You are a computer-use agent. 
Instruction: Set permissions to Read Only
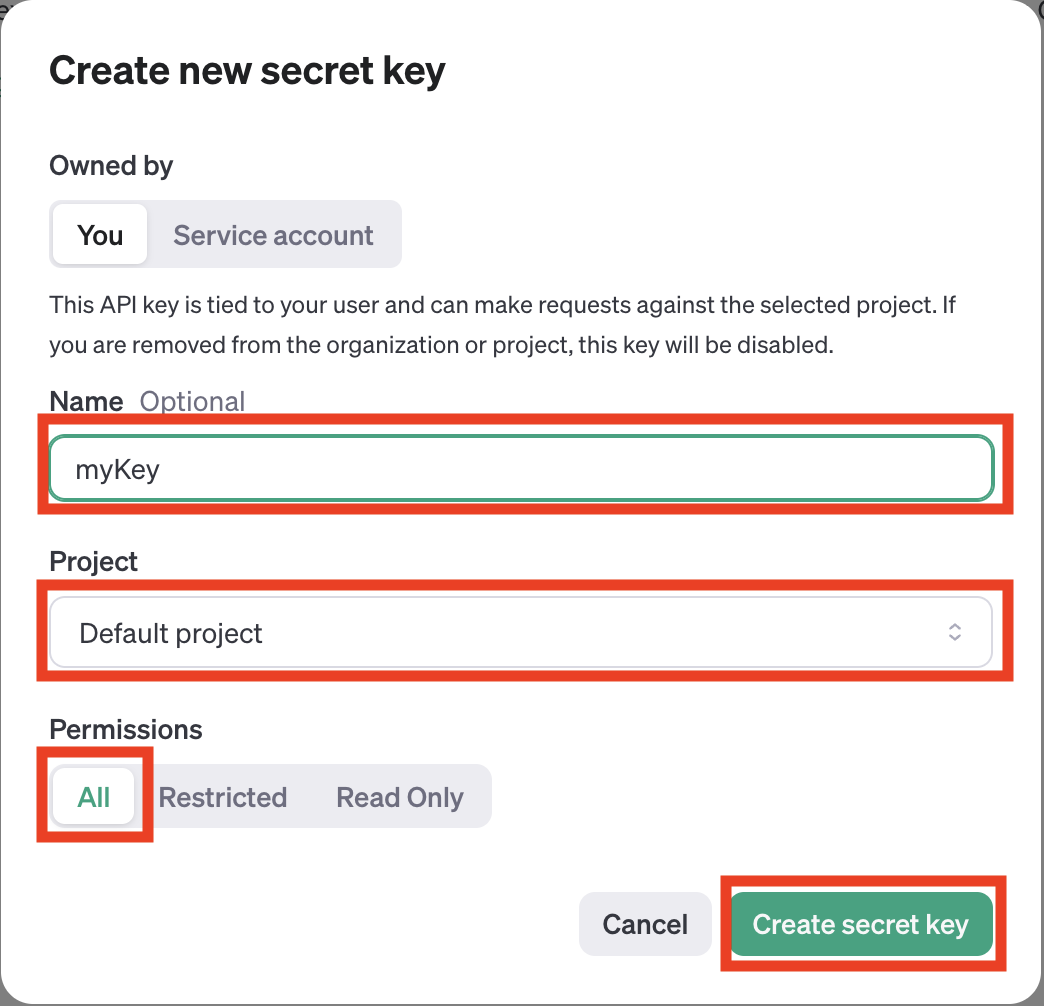pyautogui.click(x=400, y=797)
